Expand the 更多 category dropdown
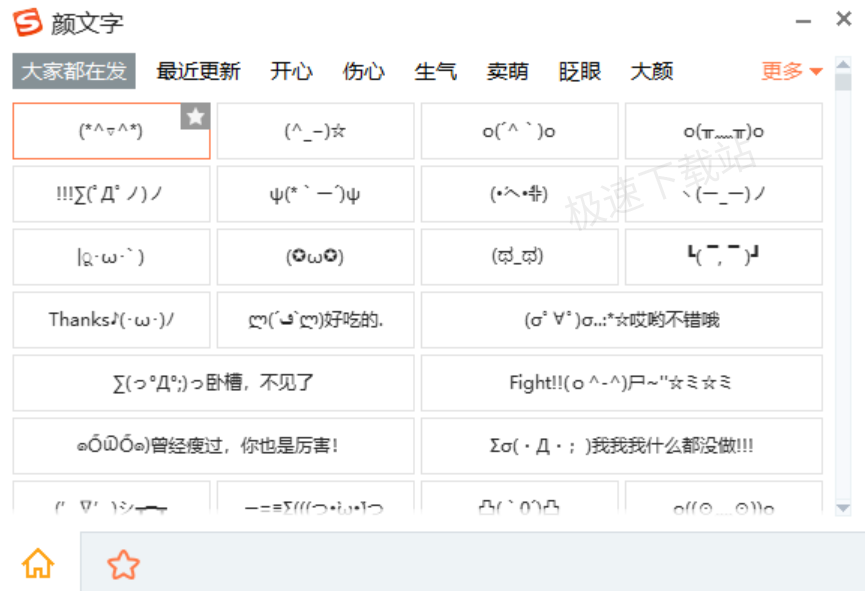 click(x=789, y=71)
